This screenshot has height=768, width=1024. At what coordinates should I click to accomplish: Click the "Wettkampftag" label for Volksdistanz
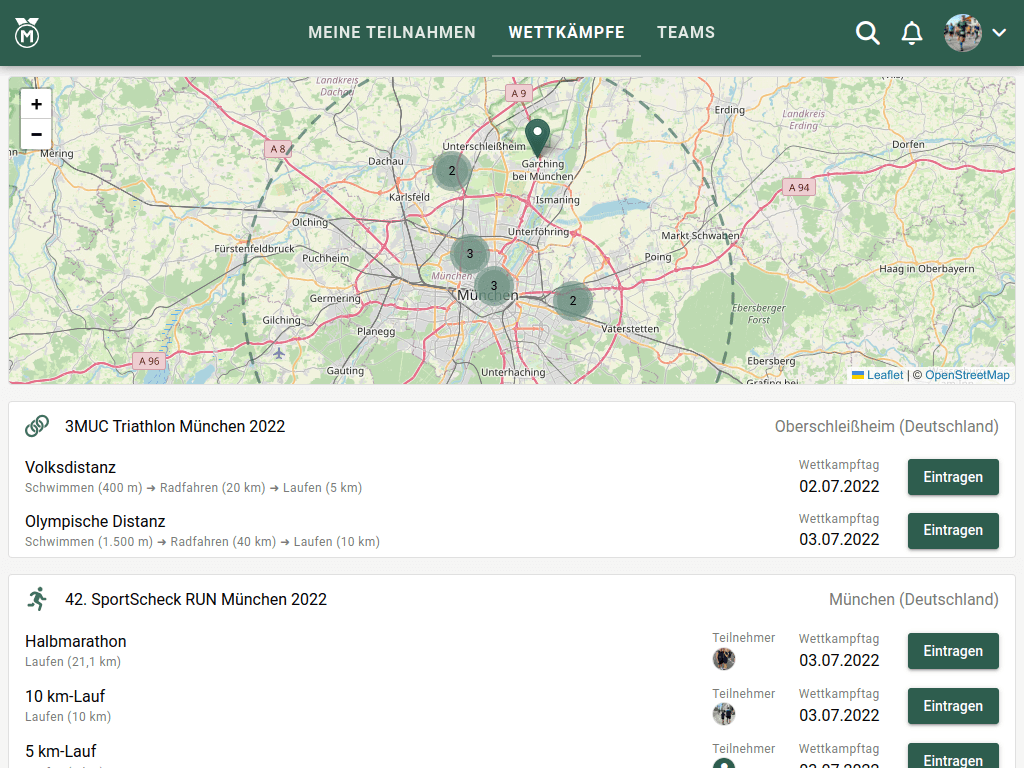[839, 465]
